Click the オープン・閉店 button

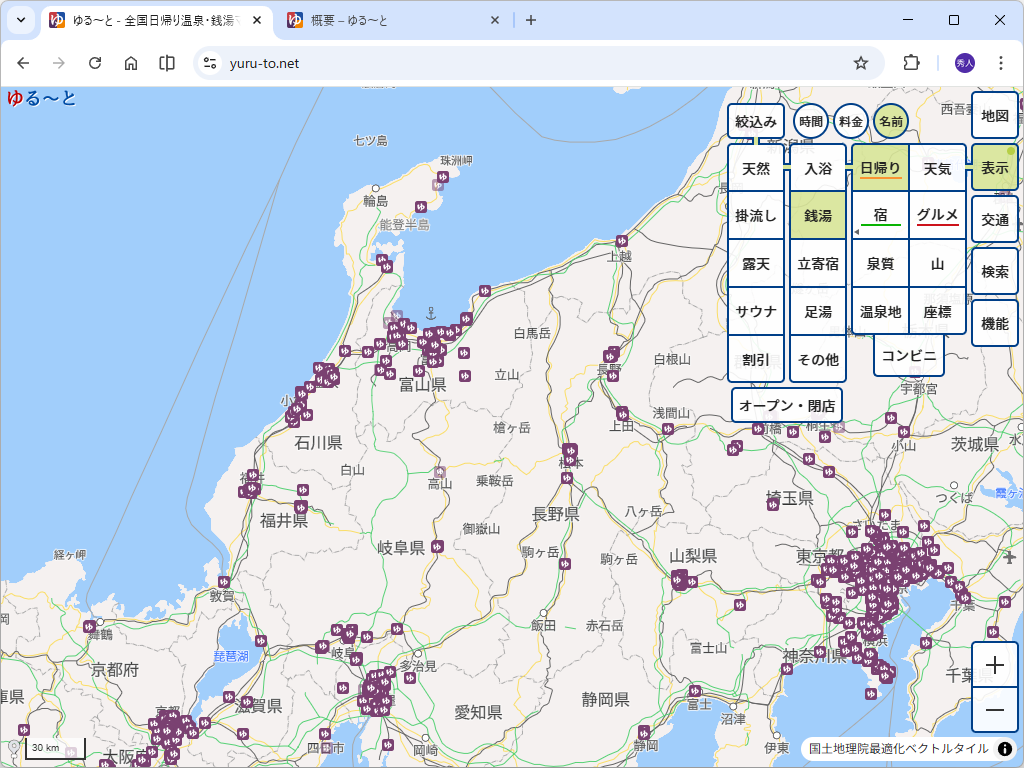[x=787, y=406]
